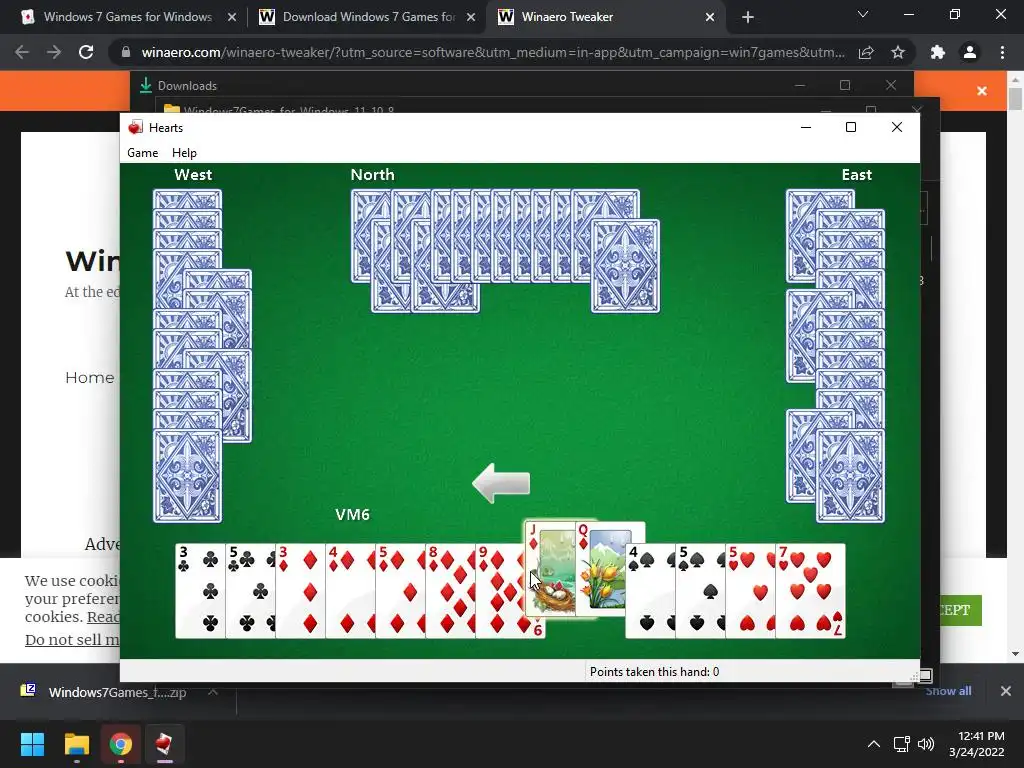Show all downloads link
Viewport: 1024px width, 768px height.
[948, 691]
